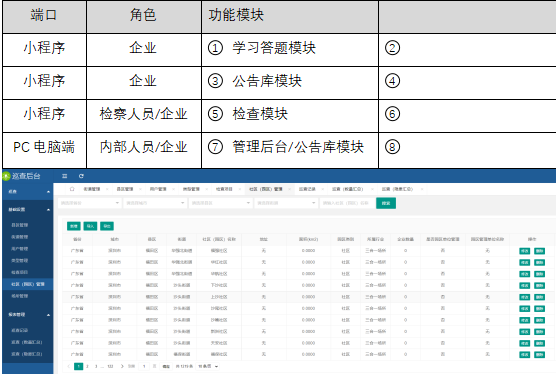Click 删除 in the 上沙社区 row
The height and width of the screenshot is (374, 556).
pyautogui.click(x=539, y=297)
